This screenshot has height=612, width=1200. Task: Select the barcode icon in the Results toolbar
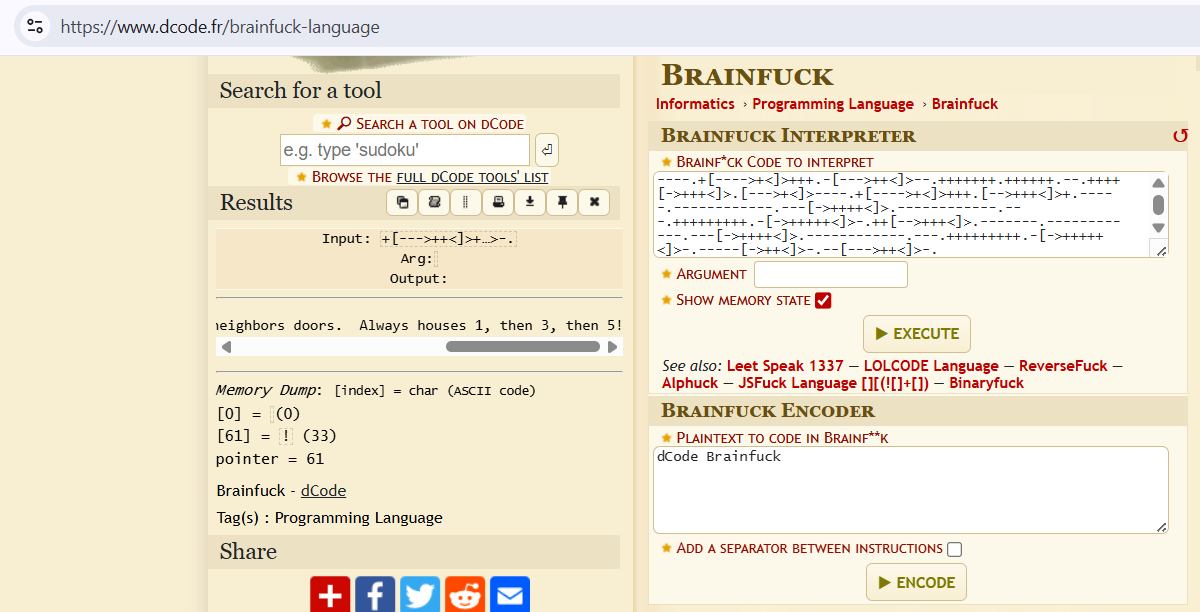pyautogui.click(x=466, y=202)
